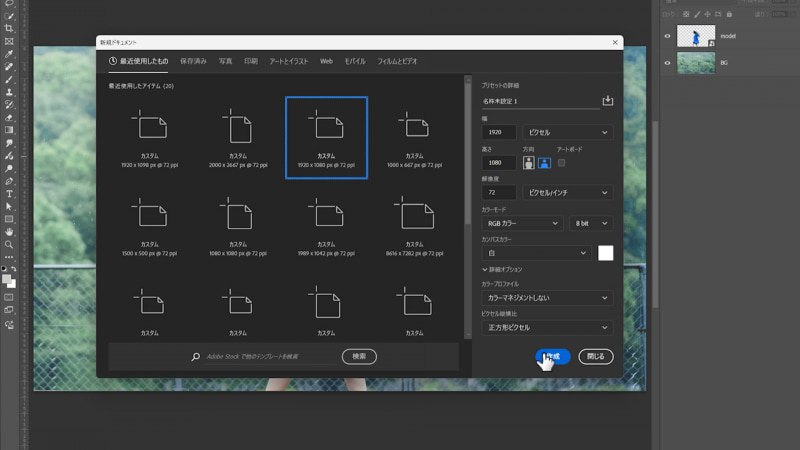Screen dimensions: 800x450
Task: Select the Hand tool
Action: (x=9, y=232)
